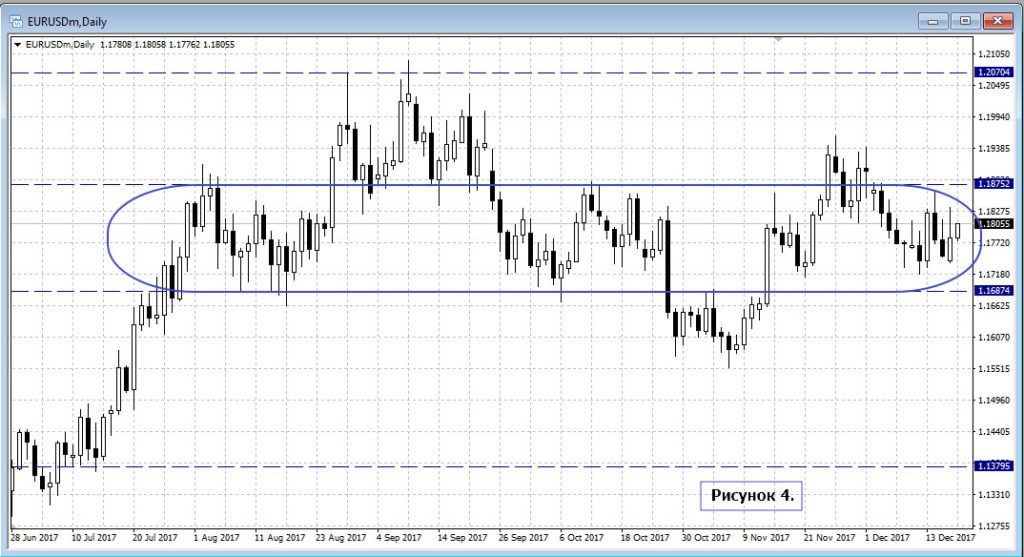Click the 1.12755 value on price scale
This screenshot has width=1024, height=557.
[996, 526]
